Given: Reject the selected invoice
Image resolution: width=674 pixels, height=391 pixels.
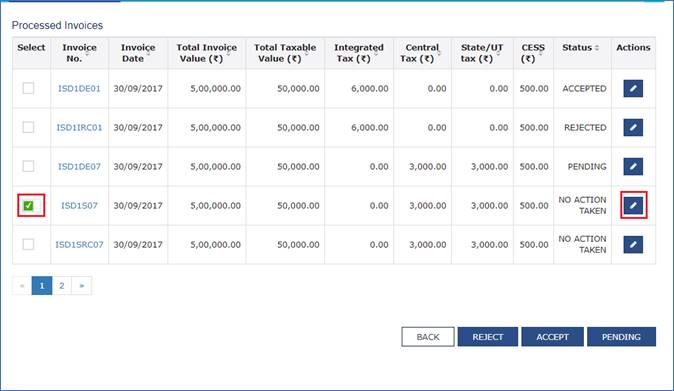Looking at the screenshot, I should pyautogui.click(x=488, y=337).
